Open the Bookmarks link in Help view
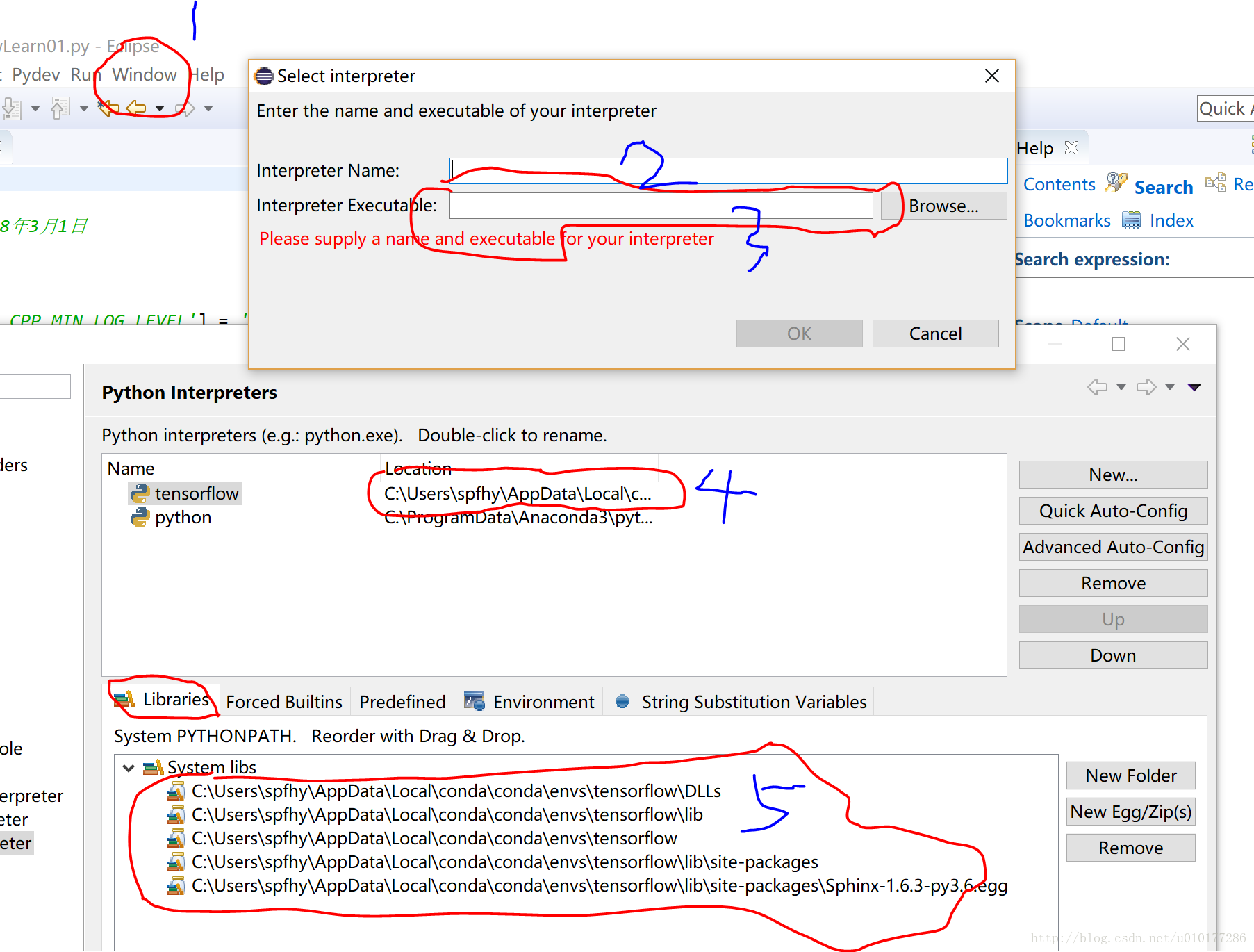This screenshot has width=1254, height=952. pyautogui.click(x=1067, y=220)
